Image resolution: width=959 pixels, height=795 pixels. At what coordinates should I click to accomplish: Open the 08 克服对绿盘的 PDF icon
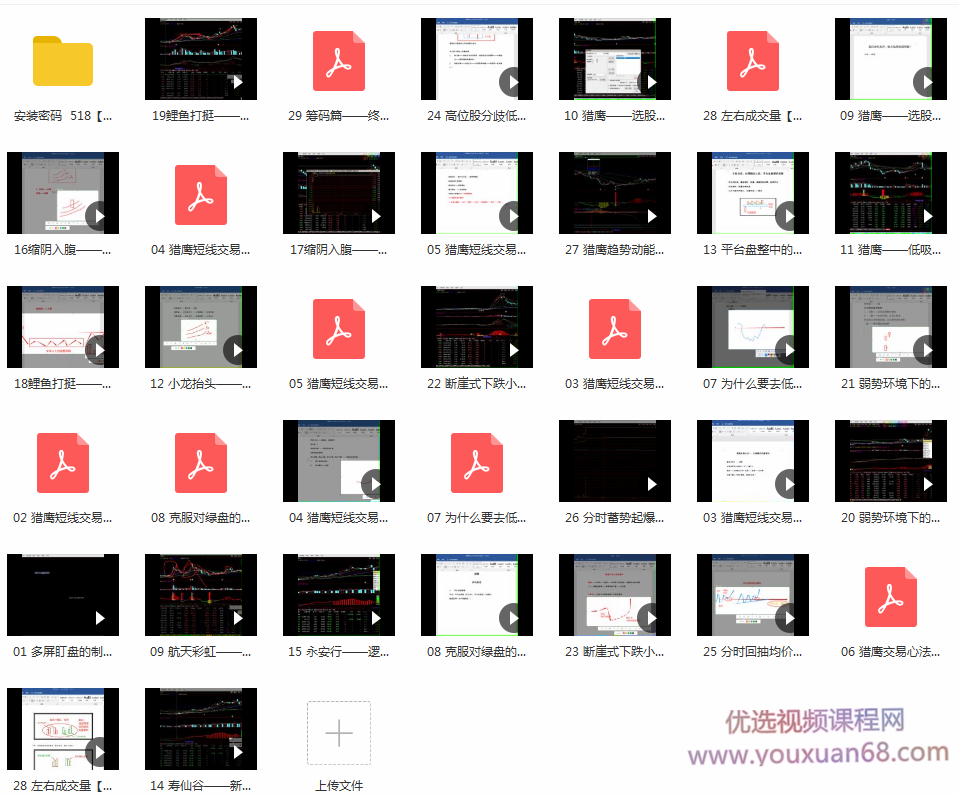click(200, 463)
